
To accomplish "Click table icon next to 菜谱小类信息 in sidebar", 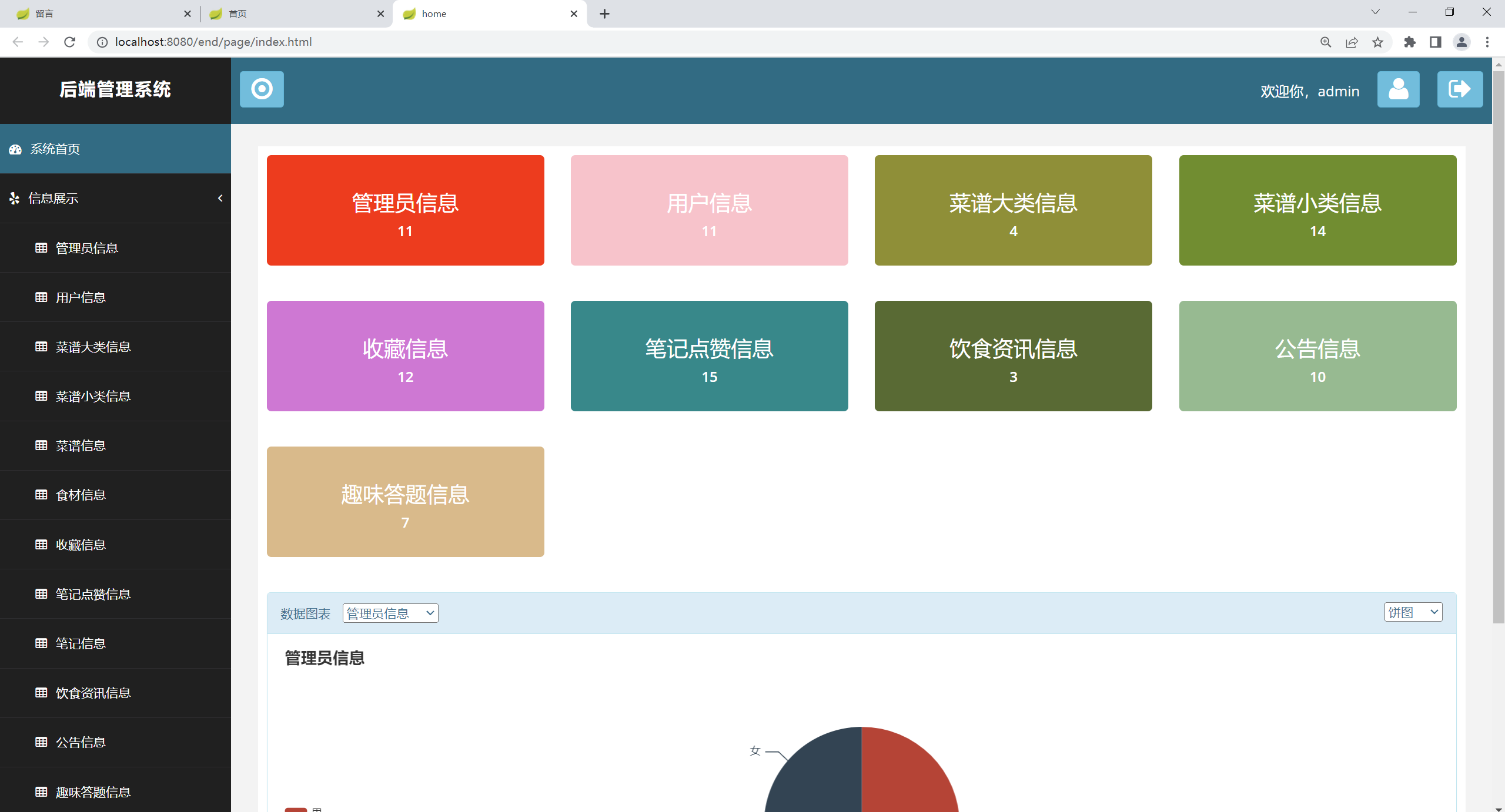I will click(x=41, y=396).
